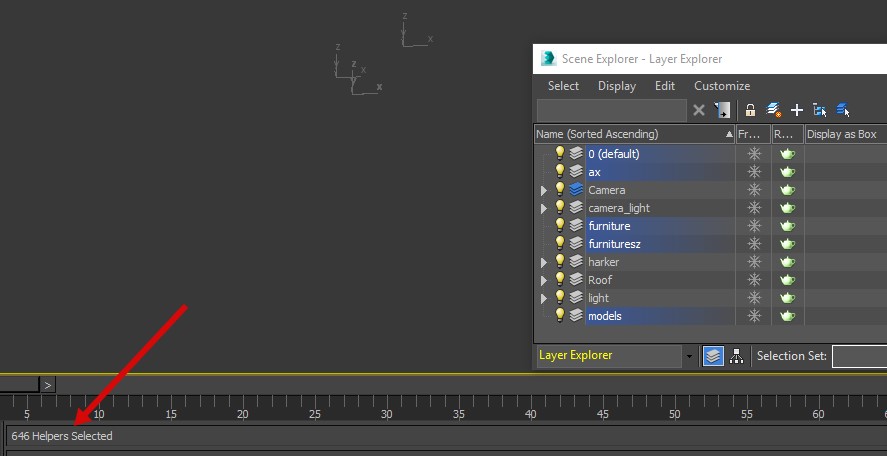Viewport: 887px width, 456px height.
Task: Open the Layer Explorer dropdown arrow
Action: click(x=689, y=356)
